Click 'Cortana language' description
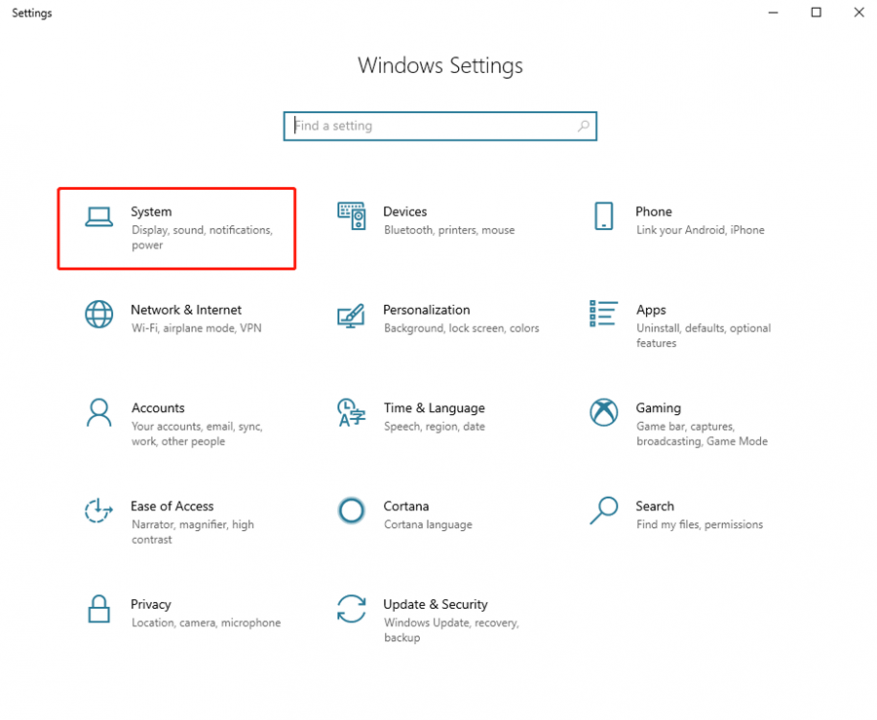Image resolution: width=877 pixels, height=720 pixels. 428,525
